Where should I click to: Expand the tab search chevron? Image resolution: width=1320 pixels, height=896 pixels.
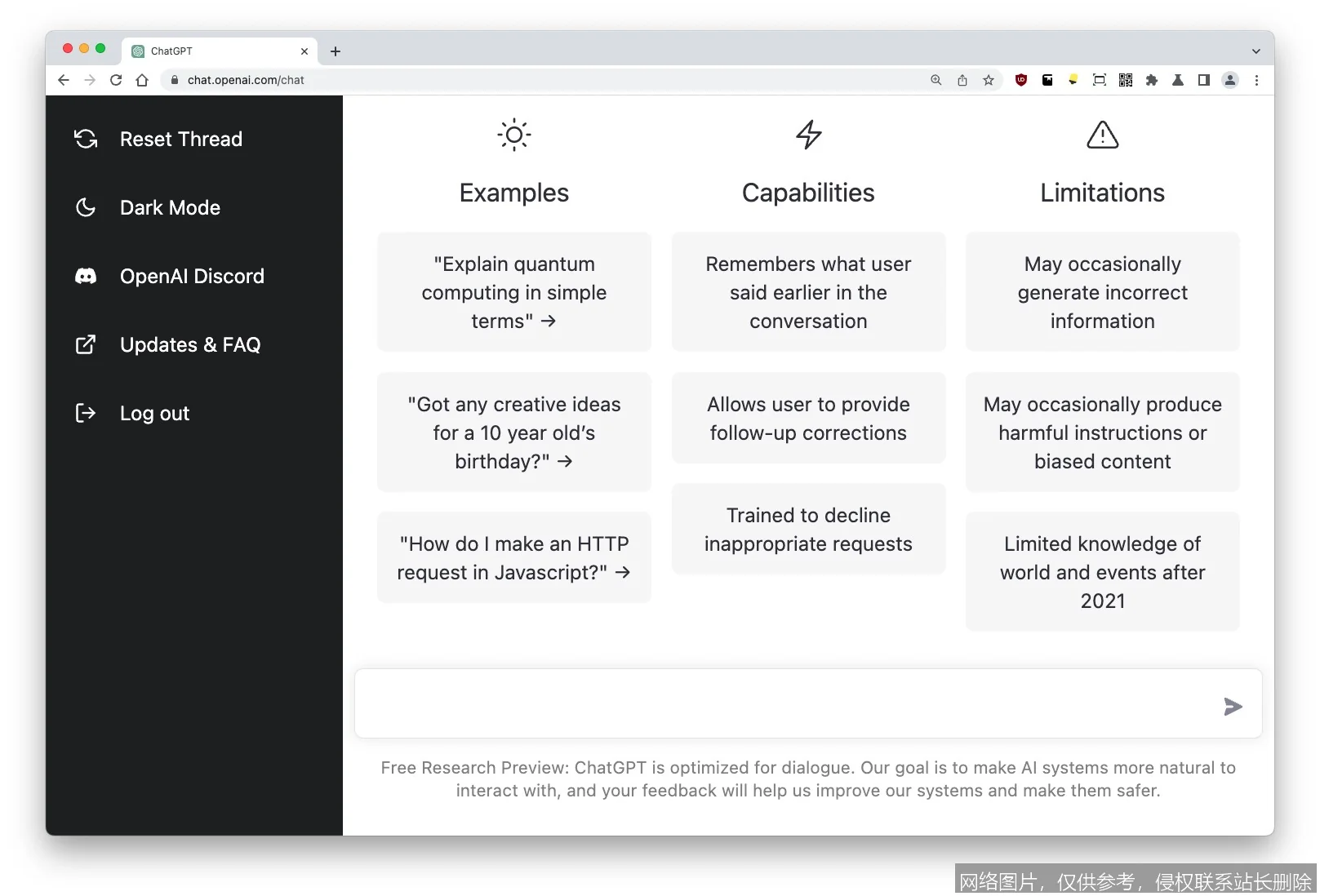pyautogui.click(x=1256, y=51)
